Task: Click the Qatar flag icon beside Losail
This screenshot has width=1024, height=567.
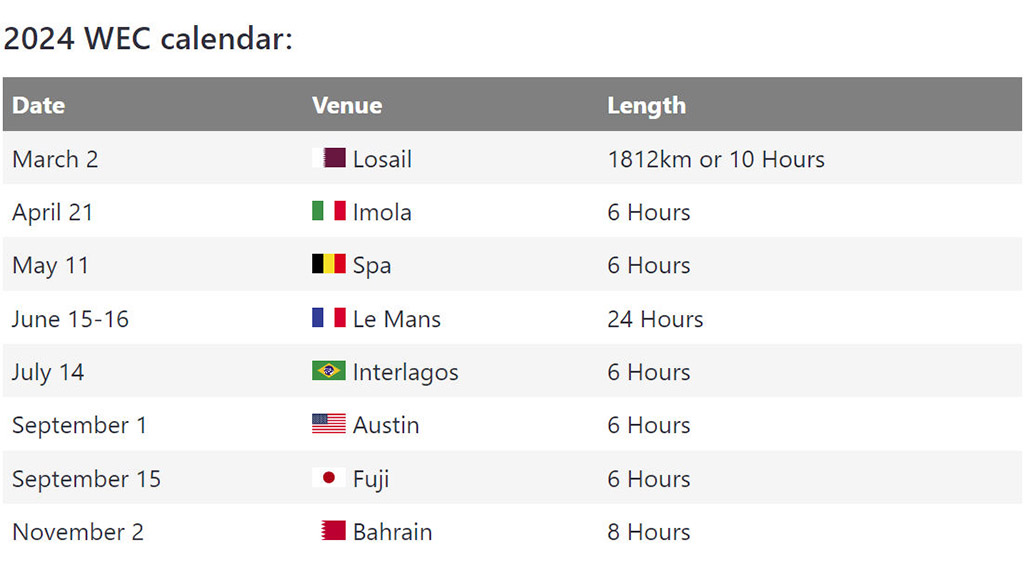Action: pyautogui.click(x=328, y=158)
